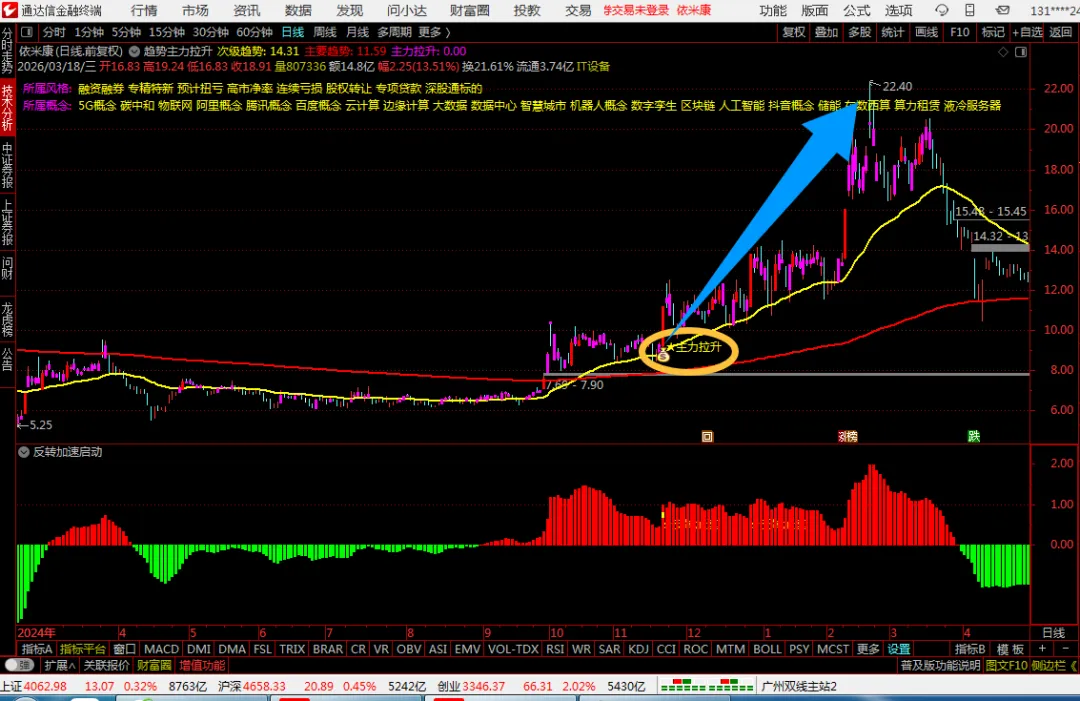Open 指标平台 indicator platform
This screenshot has width=1080, height=701.
click(x=83, y=649)
